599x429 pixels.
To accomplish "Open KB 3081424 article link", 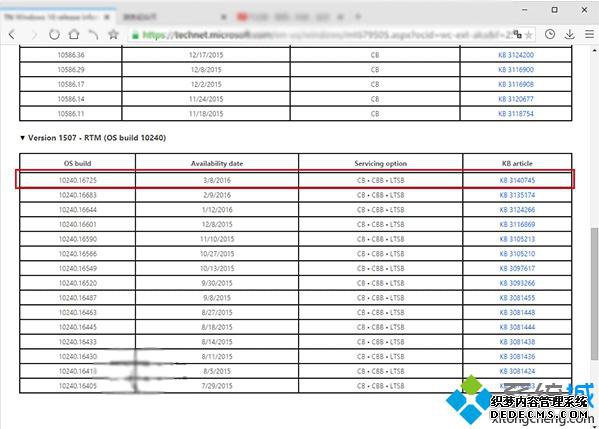I will pos(517,371).
